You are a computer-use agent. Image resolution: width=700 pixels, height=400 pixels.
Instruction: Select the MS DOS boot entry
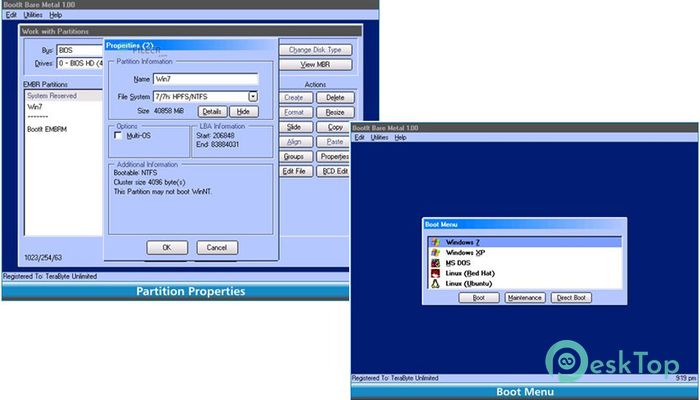tap(525, 263)
